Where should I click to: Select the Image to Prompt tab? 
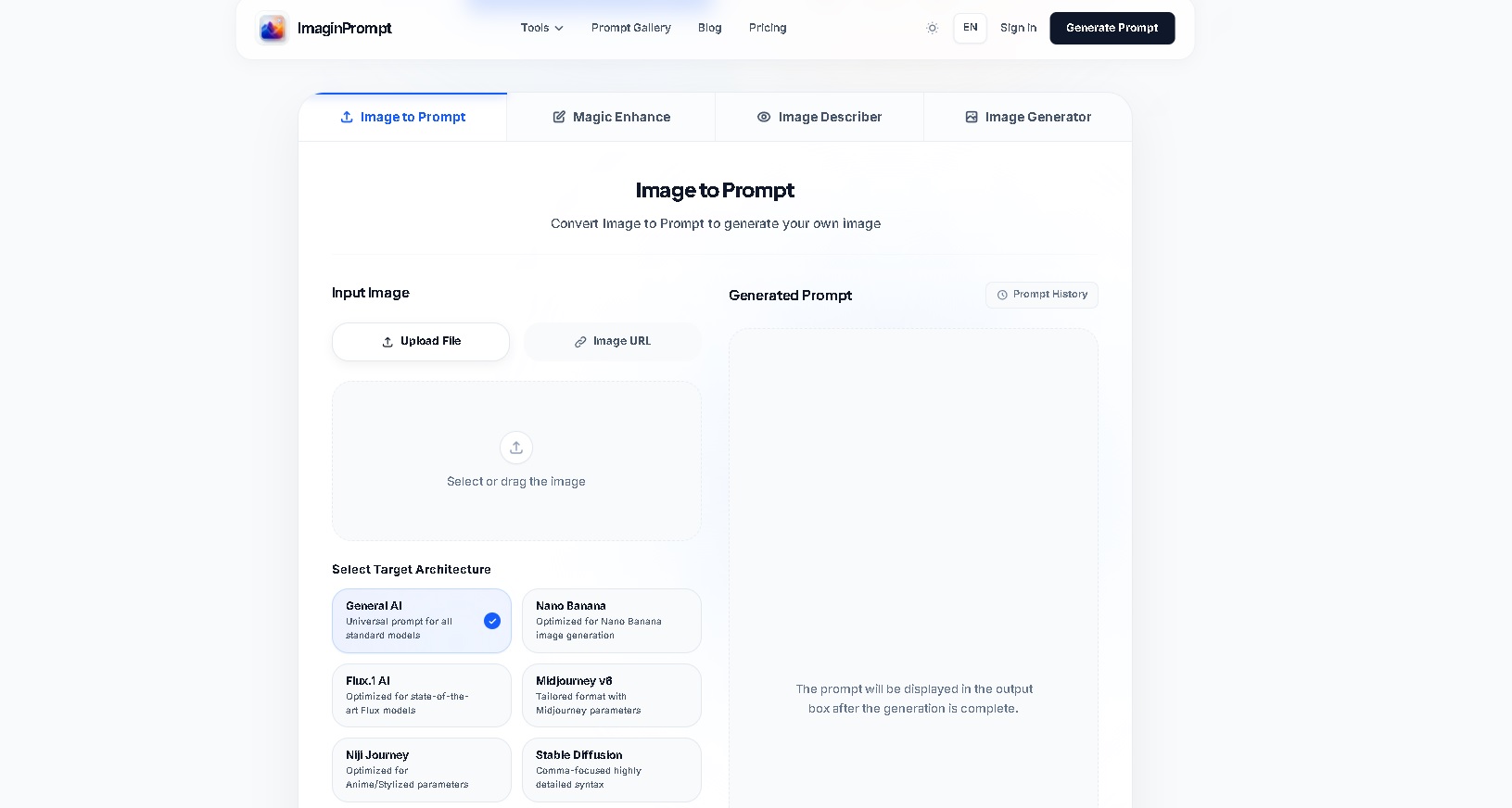[402, 117]
